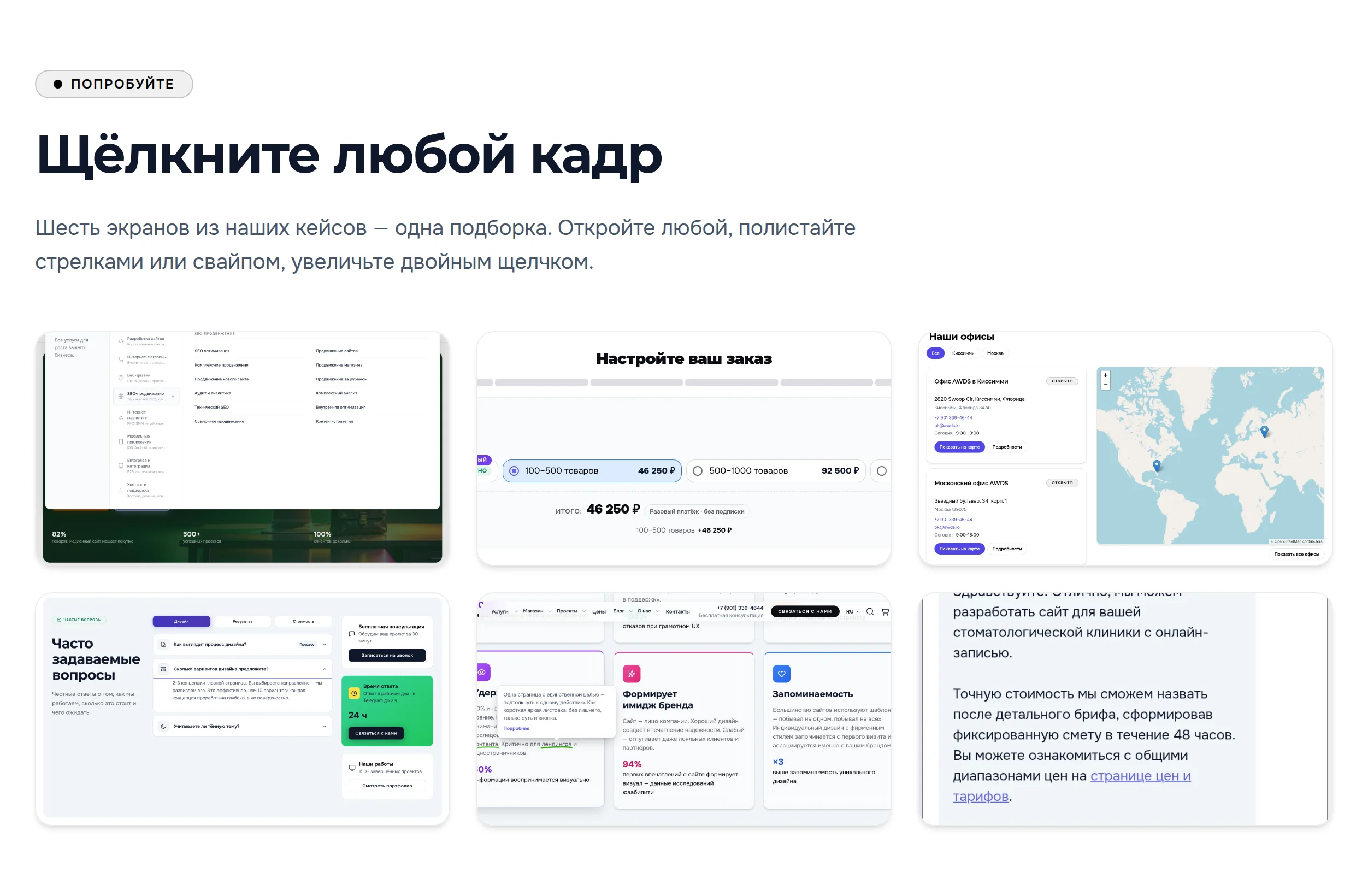Expand 'Учитываете ли тёмную тему?' chevron
This screenshot has width=1368, height=896.
coord(325,726)
